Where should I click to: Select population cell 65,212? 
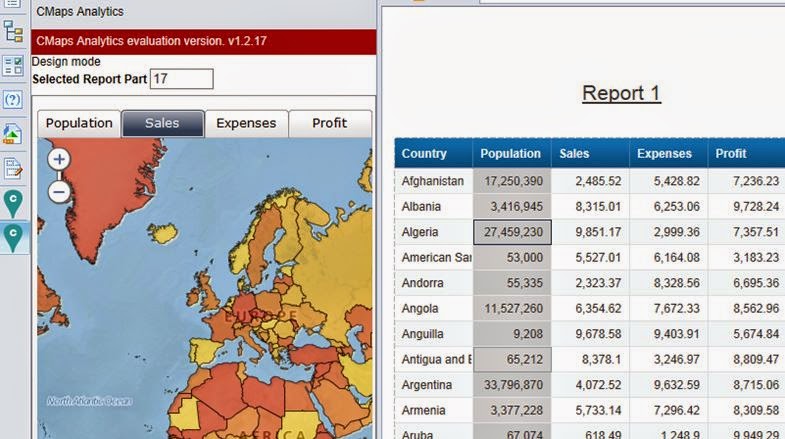tap(512, 360)
